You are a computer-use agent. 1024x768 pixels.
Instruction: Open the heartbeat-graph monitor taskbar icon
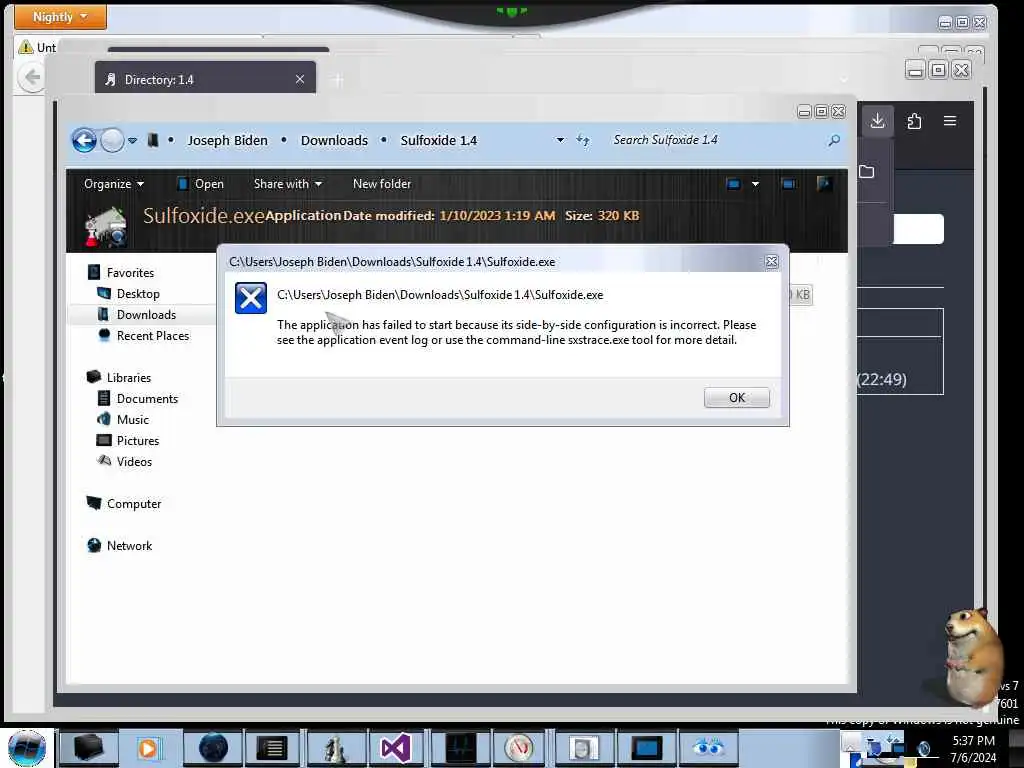[x=461, y=748]
